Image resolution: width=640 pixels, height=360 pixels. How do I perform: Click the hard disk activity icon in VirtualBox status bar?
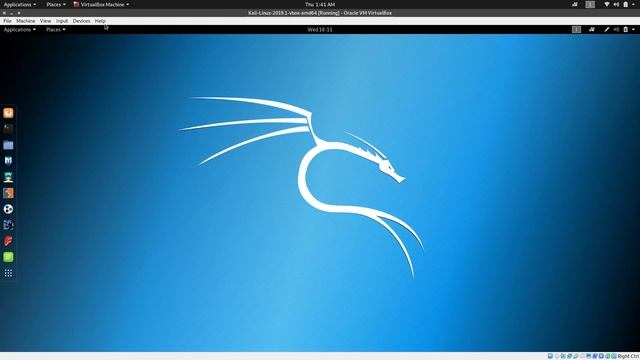[550, 356]
